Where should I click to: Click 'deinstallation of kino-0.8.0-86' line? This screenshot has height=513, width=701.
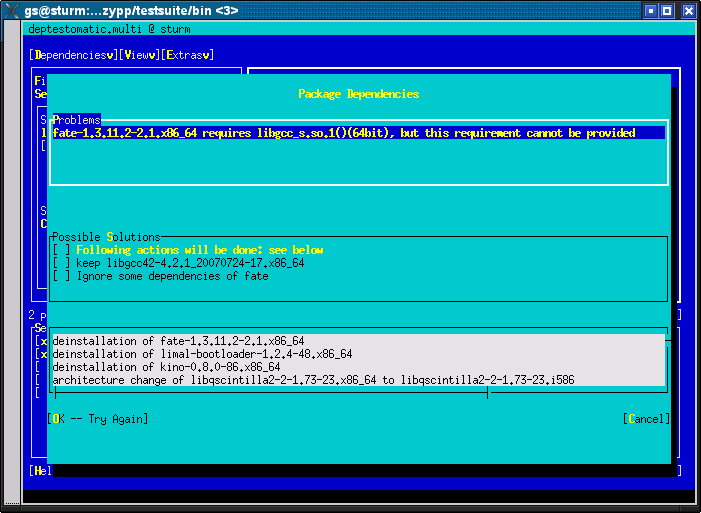pos(359,367)
